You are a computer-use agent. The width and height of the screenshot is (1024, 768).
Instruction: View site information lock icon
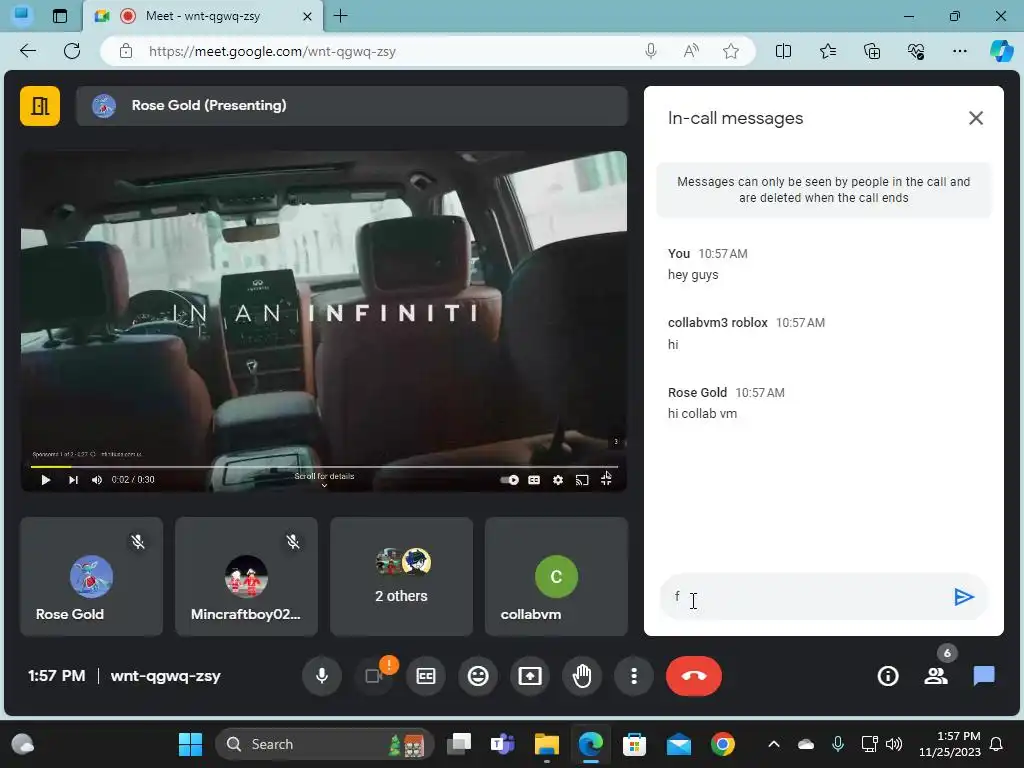click(x=126, y=51)
